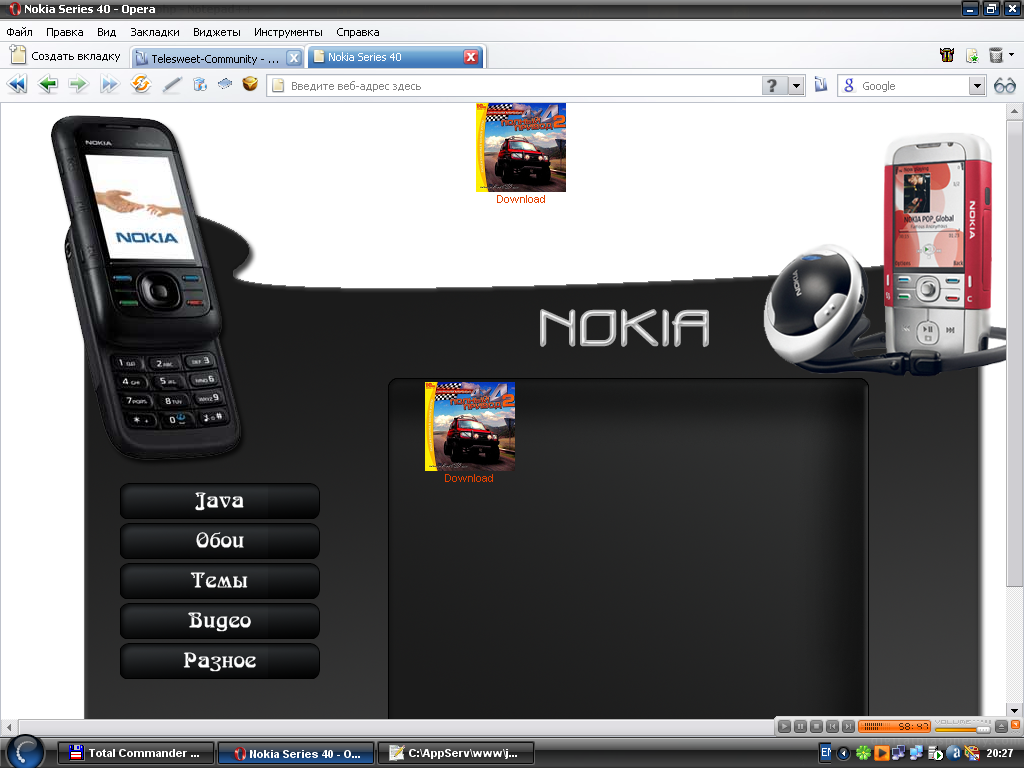Open the closed tabs trash can icon
Screen dimensions: 1024x768
point(996,56)
